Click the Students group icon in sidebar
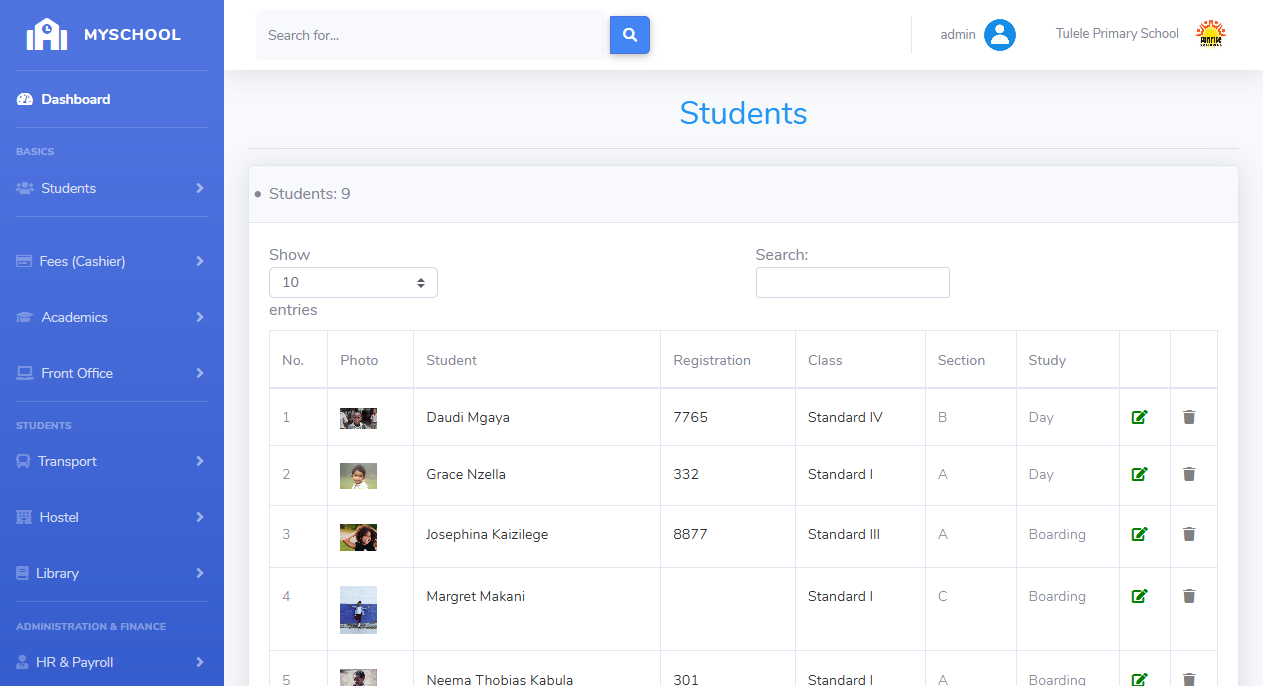 [25, 188]
